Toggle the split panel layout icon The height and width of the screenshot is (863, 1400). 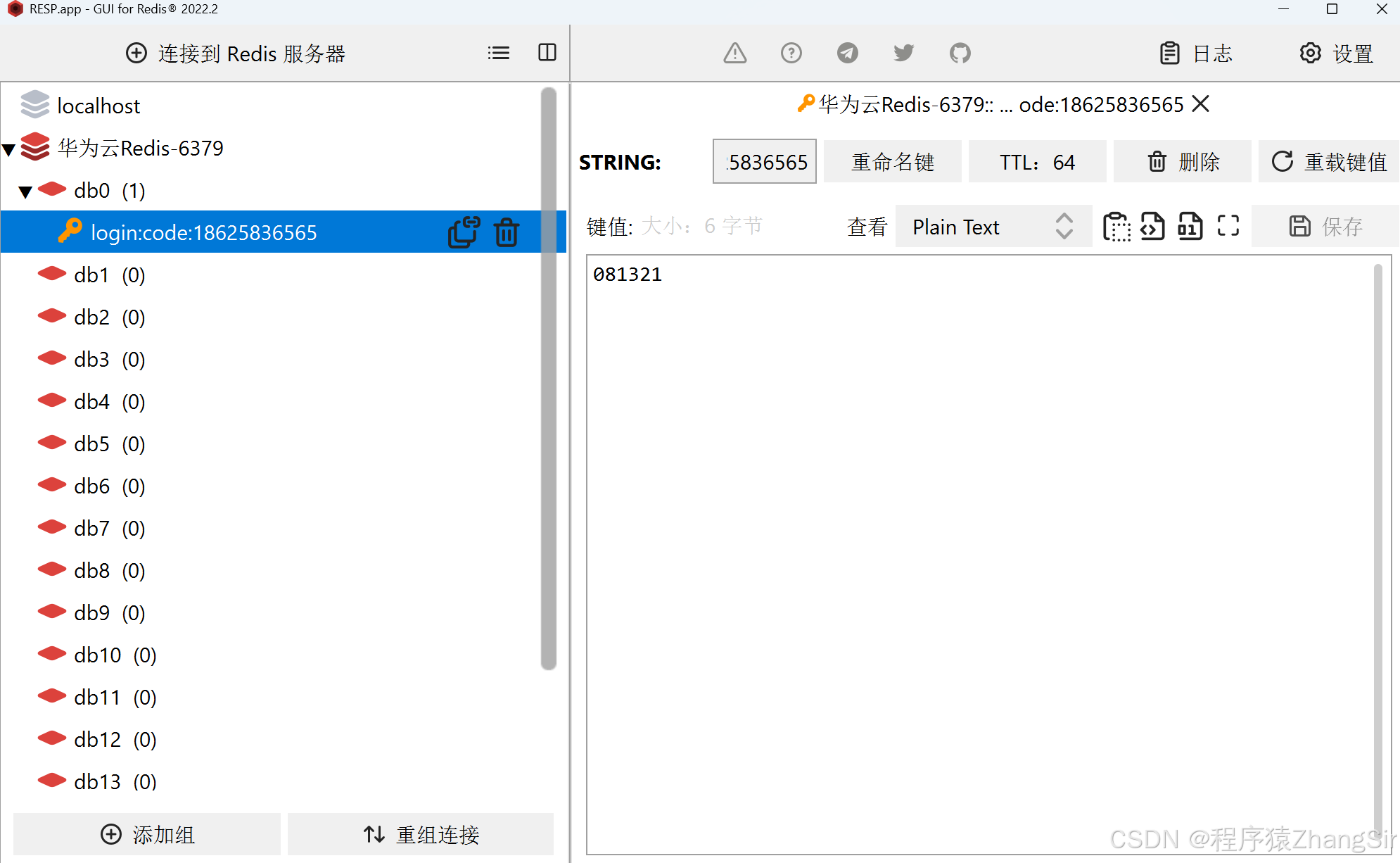547,53
